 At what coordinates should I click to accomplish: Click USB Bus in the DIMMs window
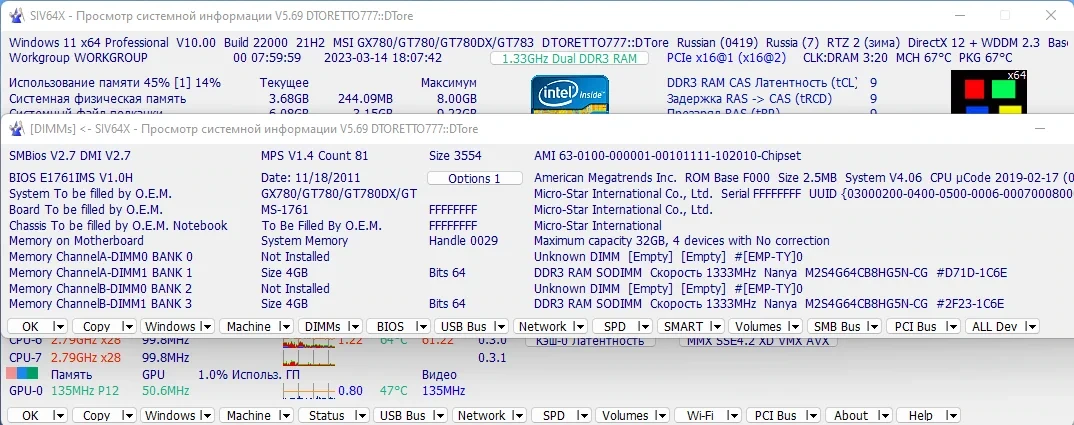point(463,327)
